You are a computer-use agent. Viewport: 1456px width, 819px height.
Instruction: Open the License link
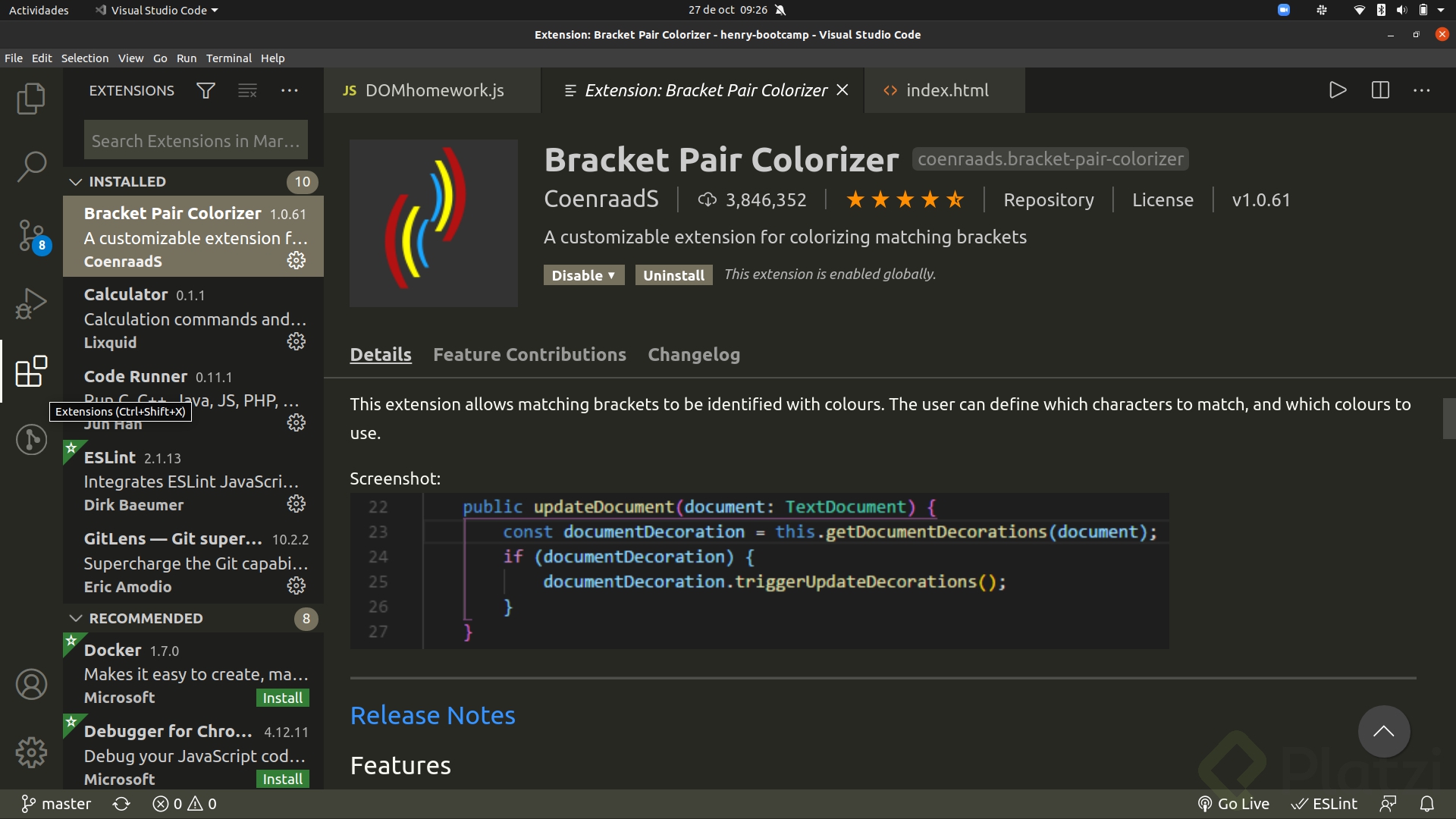(1163, 200)
